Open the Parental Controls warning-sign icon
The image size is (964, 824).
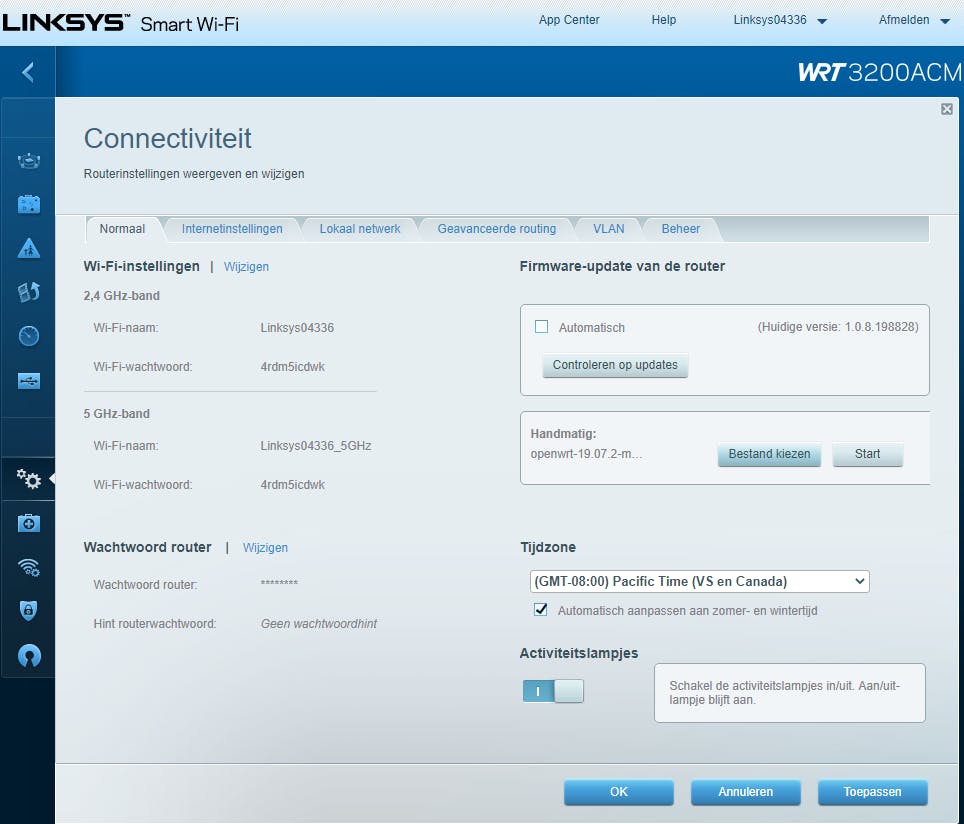pos(29,248)
